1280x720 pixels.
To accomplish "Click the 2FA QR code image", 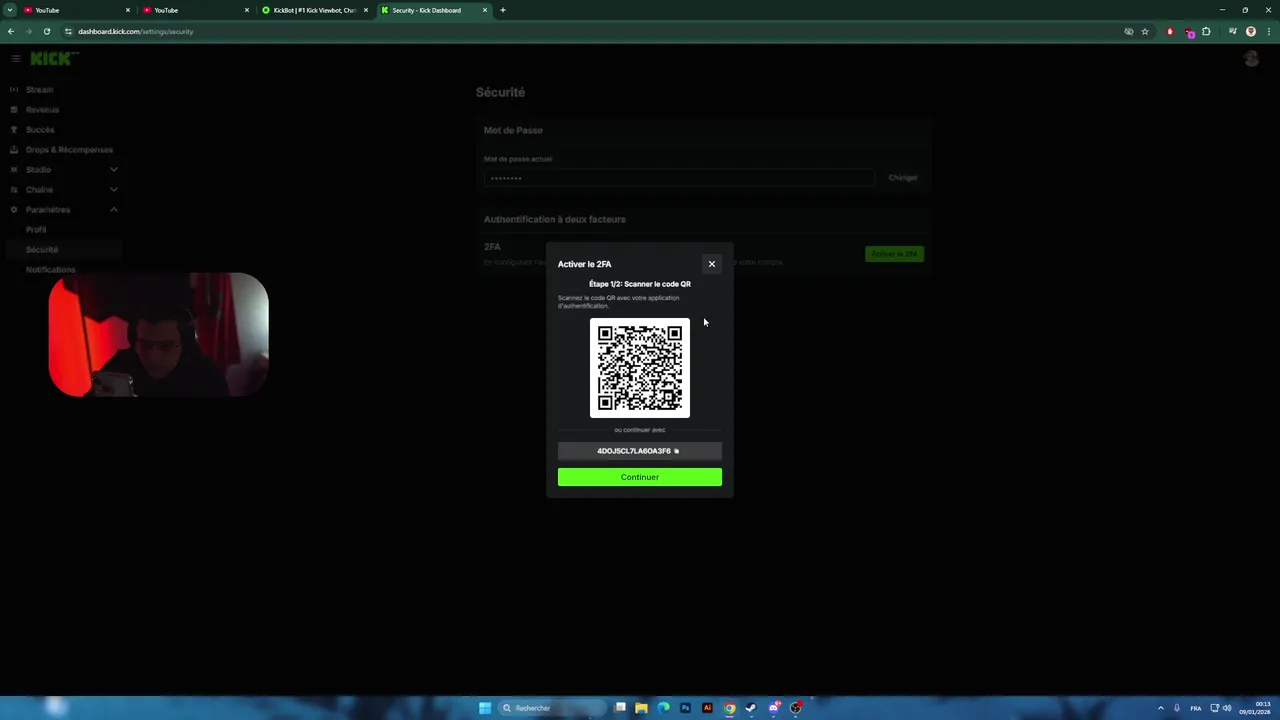I will [640, 368].
